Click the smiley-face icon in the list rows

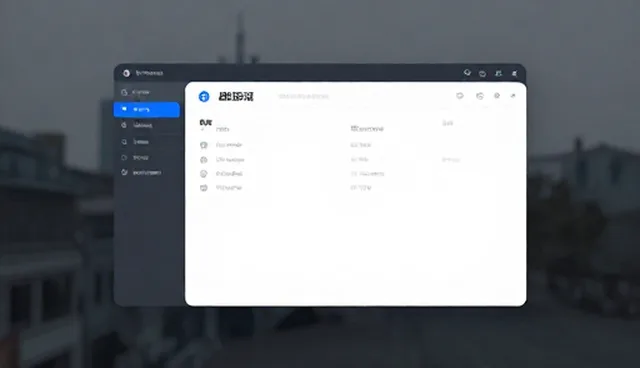point(203,174)
